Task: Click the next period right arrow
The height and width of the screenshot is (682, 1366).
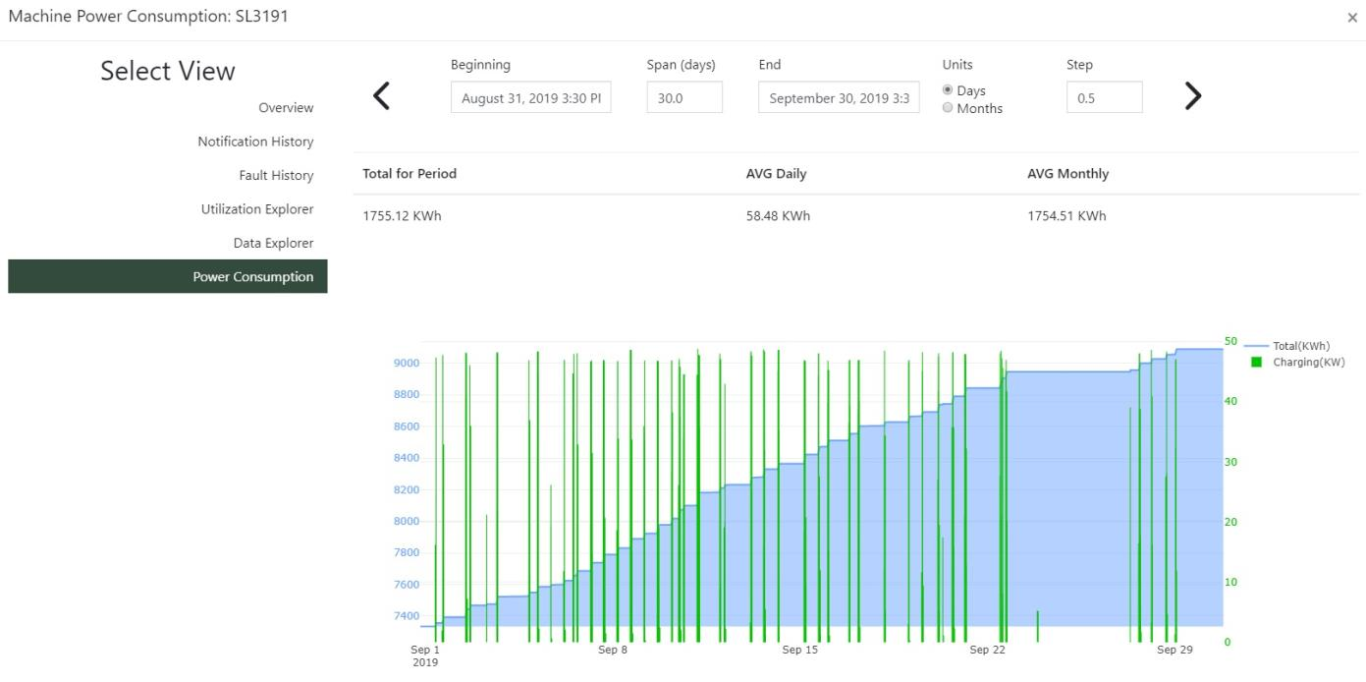Action: (x=1192, y=96)
